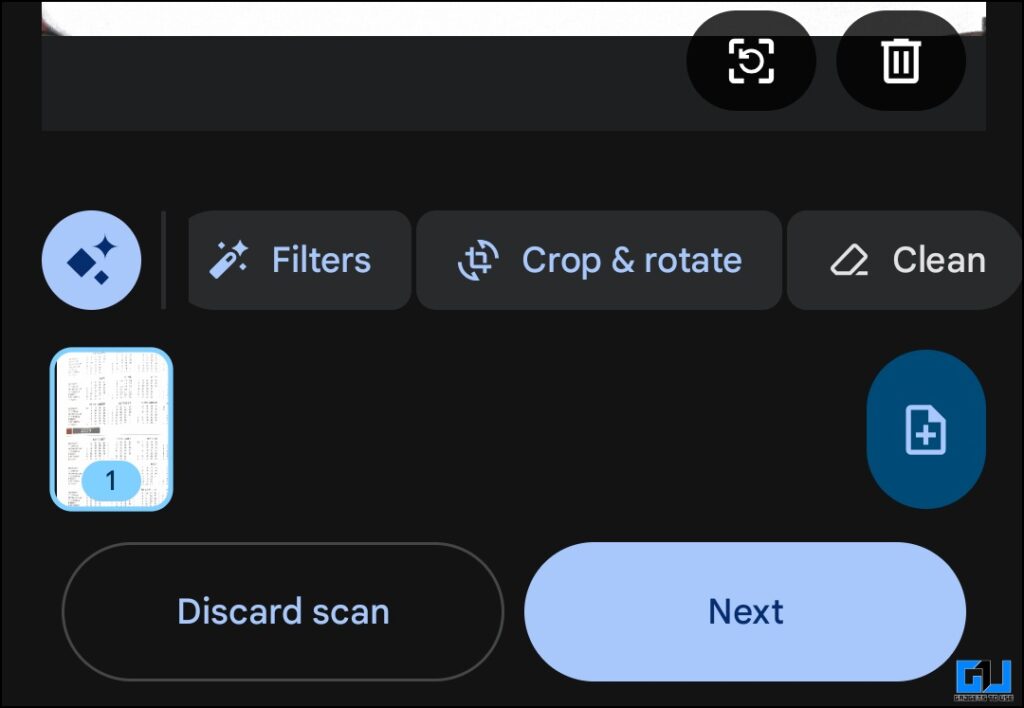Open the Clean tool
This screenshot has width=1024, height=708.
point(904,260)
